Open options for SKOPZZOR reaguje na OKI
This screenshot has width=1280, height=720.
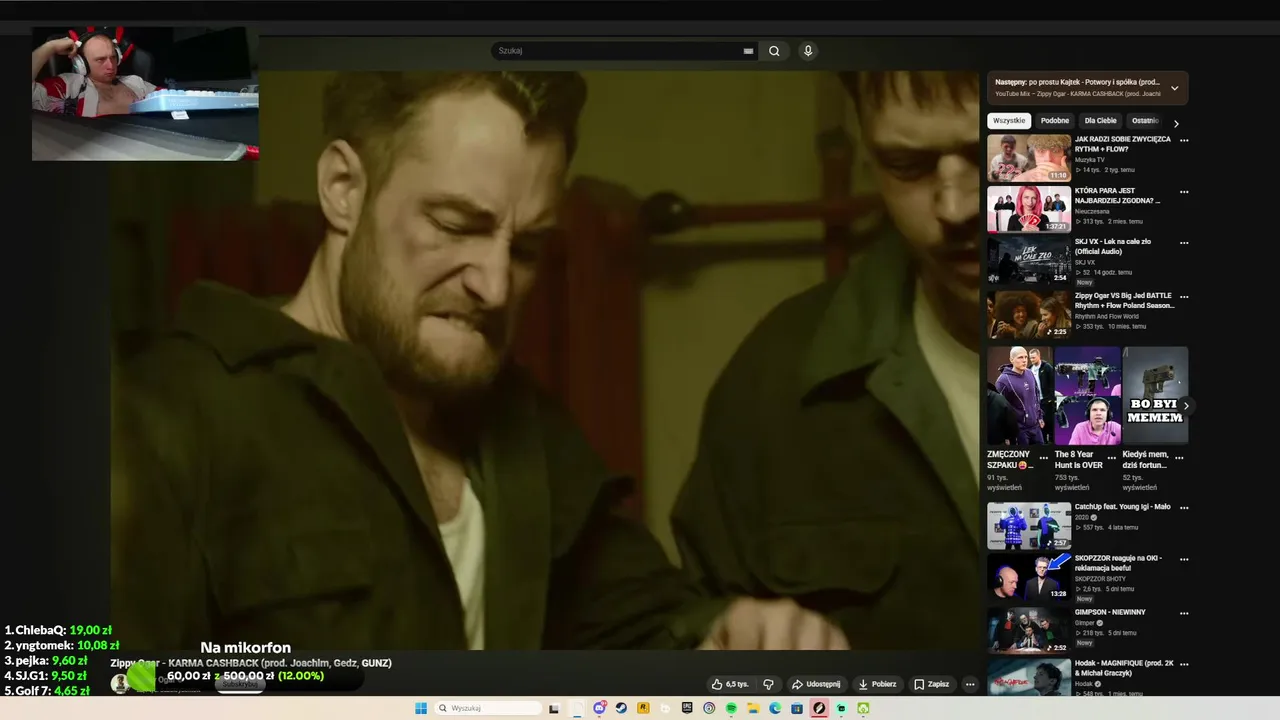pos(1184,560)
